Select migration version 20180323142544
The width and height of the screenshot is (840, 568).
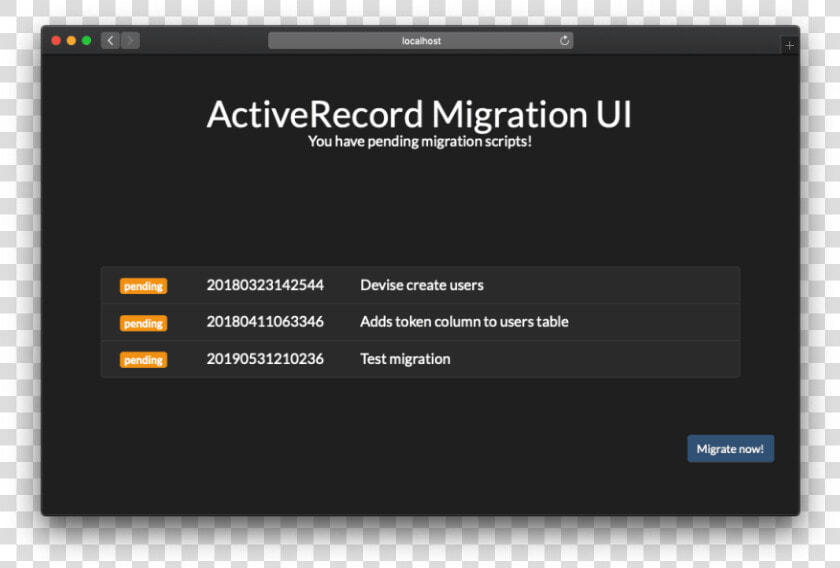[265, 285]
